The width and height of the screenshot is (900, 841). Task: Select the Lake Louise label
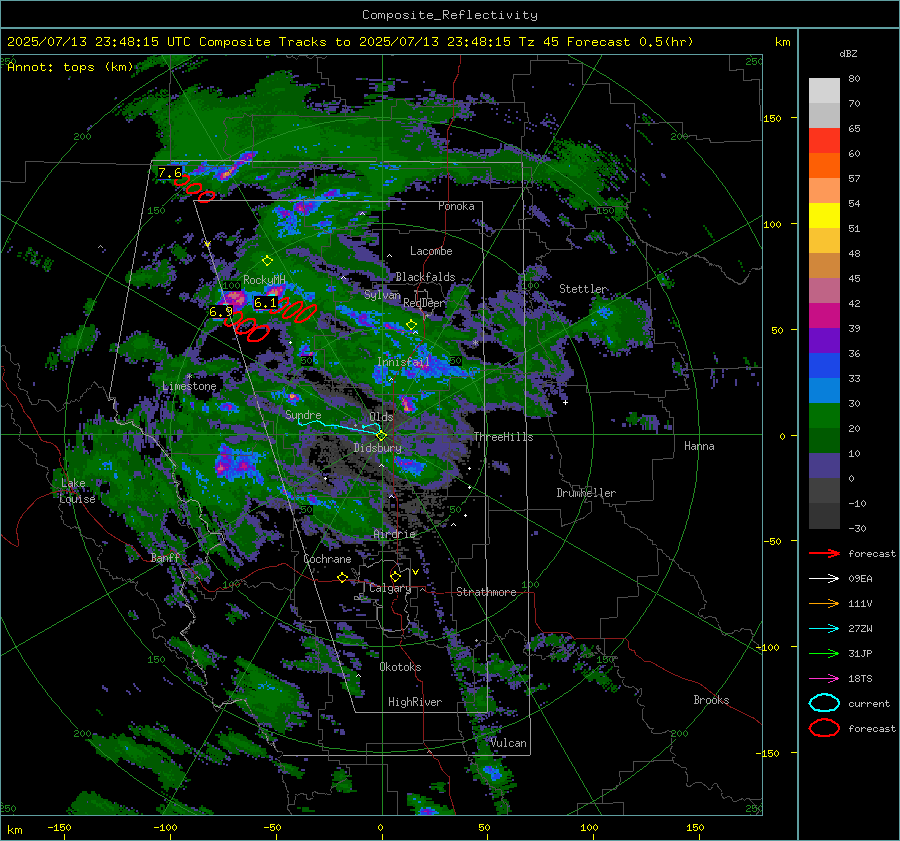[77, 491]
